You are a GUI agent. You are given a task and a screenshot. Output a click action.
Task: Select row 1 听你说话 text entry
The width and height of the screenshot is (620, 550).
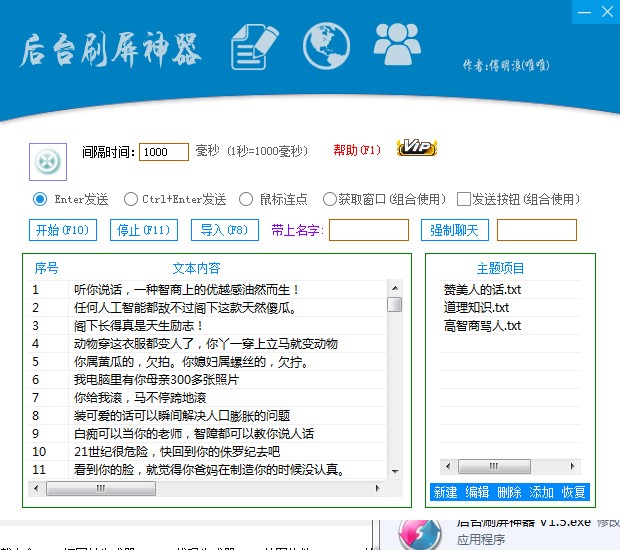coord(207,290)
